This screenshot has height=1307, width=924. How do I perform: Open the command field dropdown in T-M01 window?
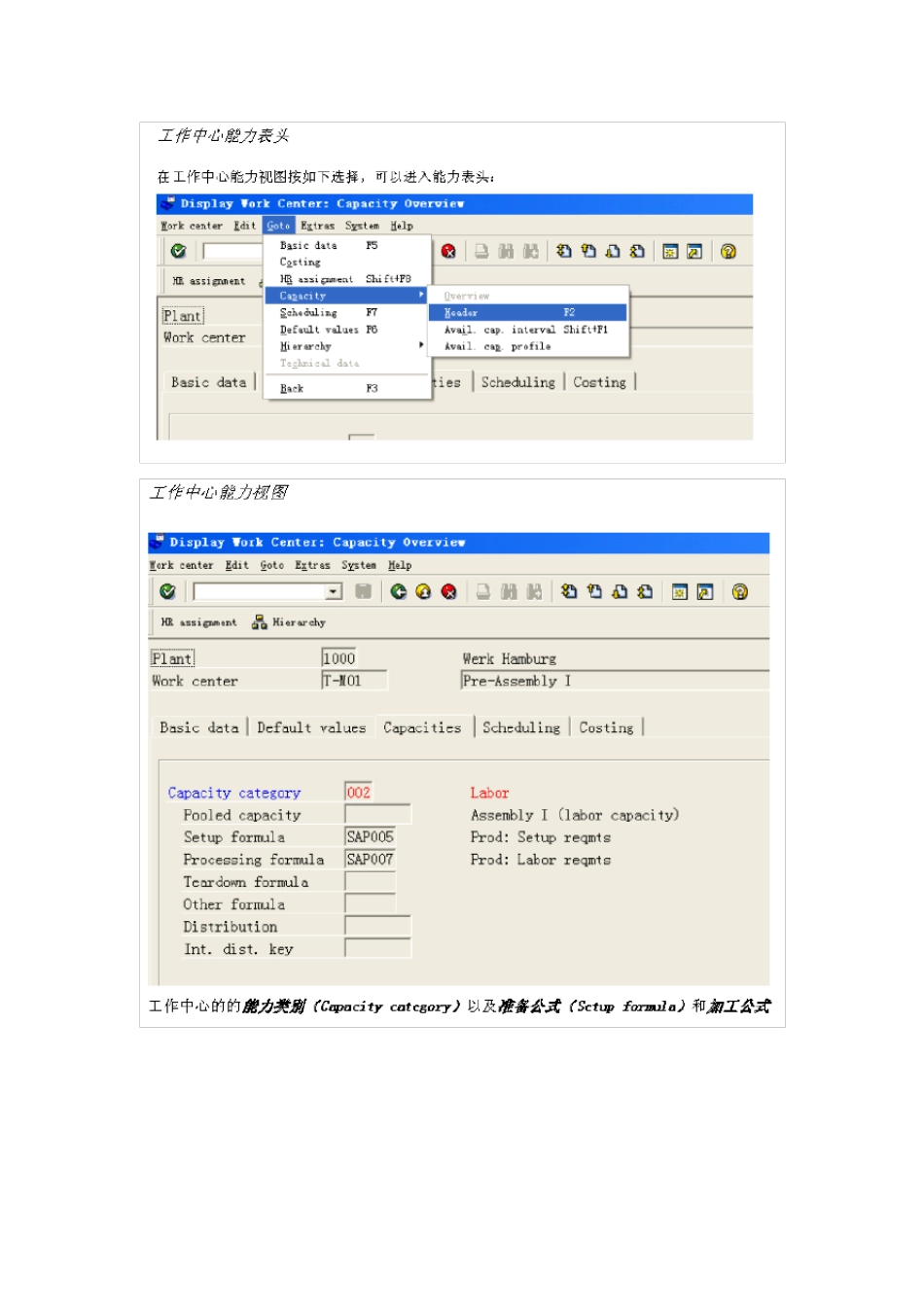[334, 591]
